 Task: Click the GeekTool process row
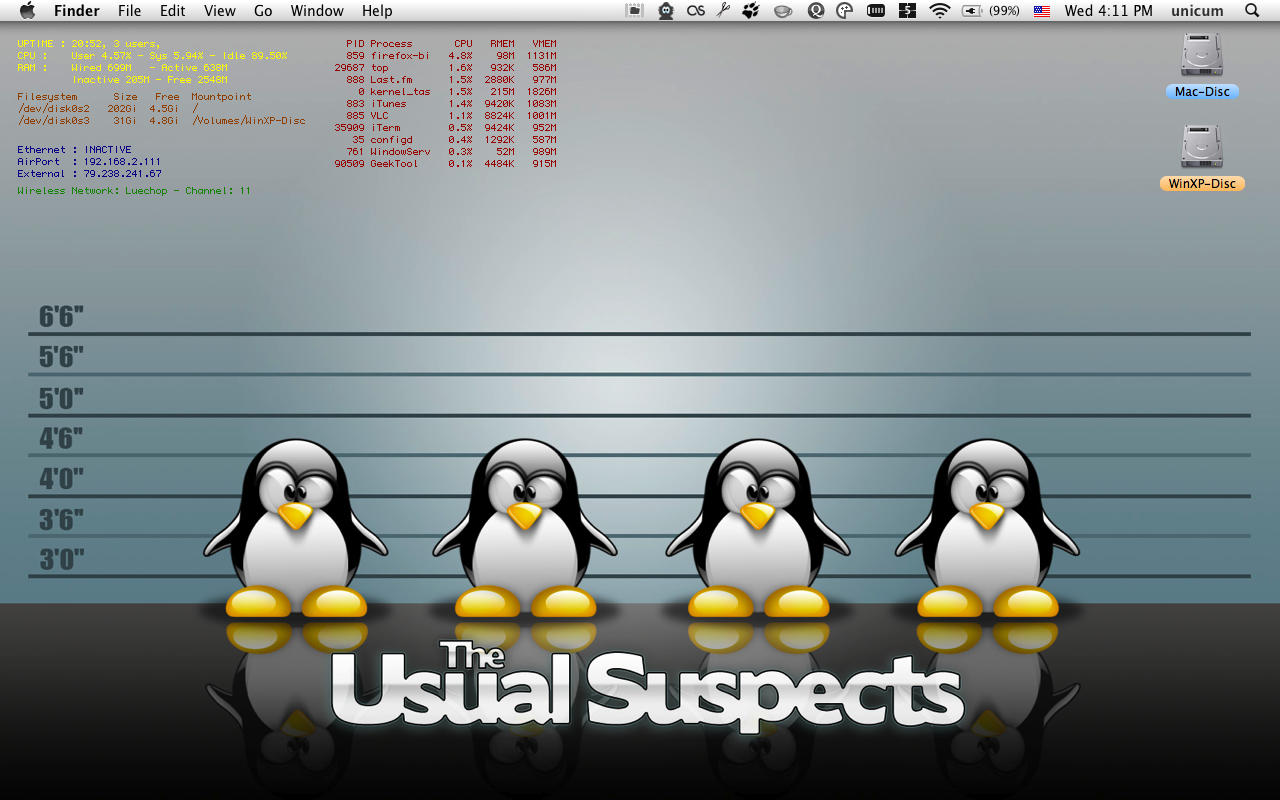446,164
